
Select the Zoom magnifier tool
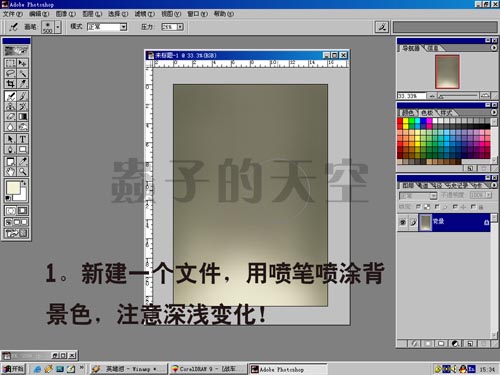point(22,172)
